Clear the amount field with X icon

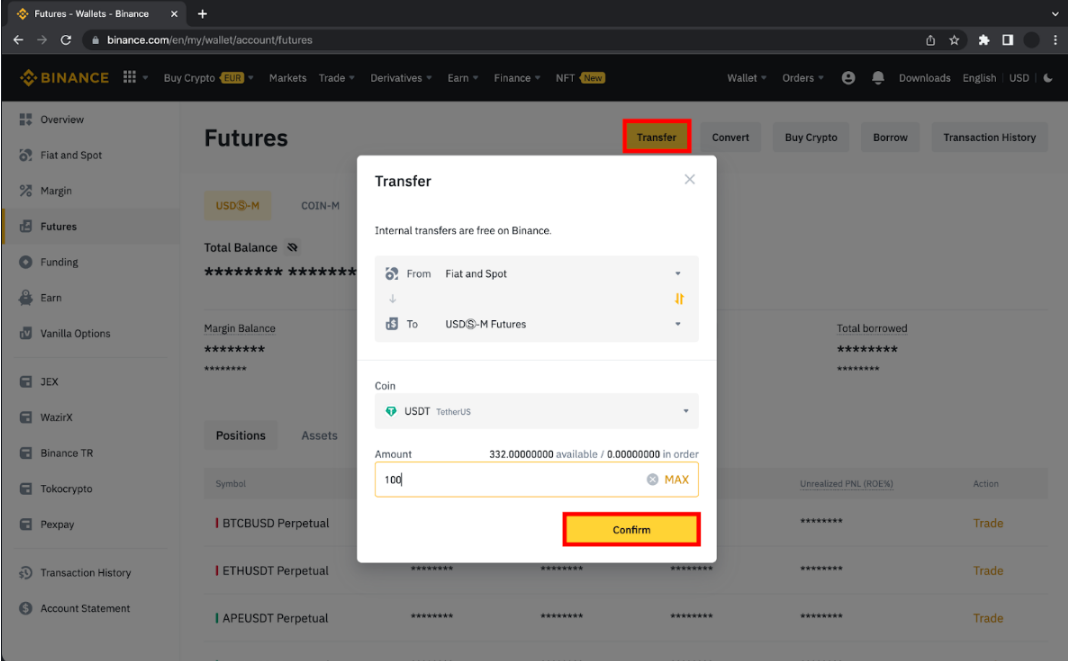click(x=652, y=479)
